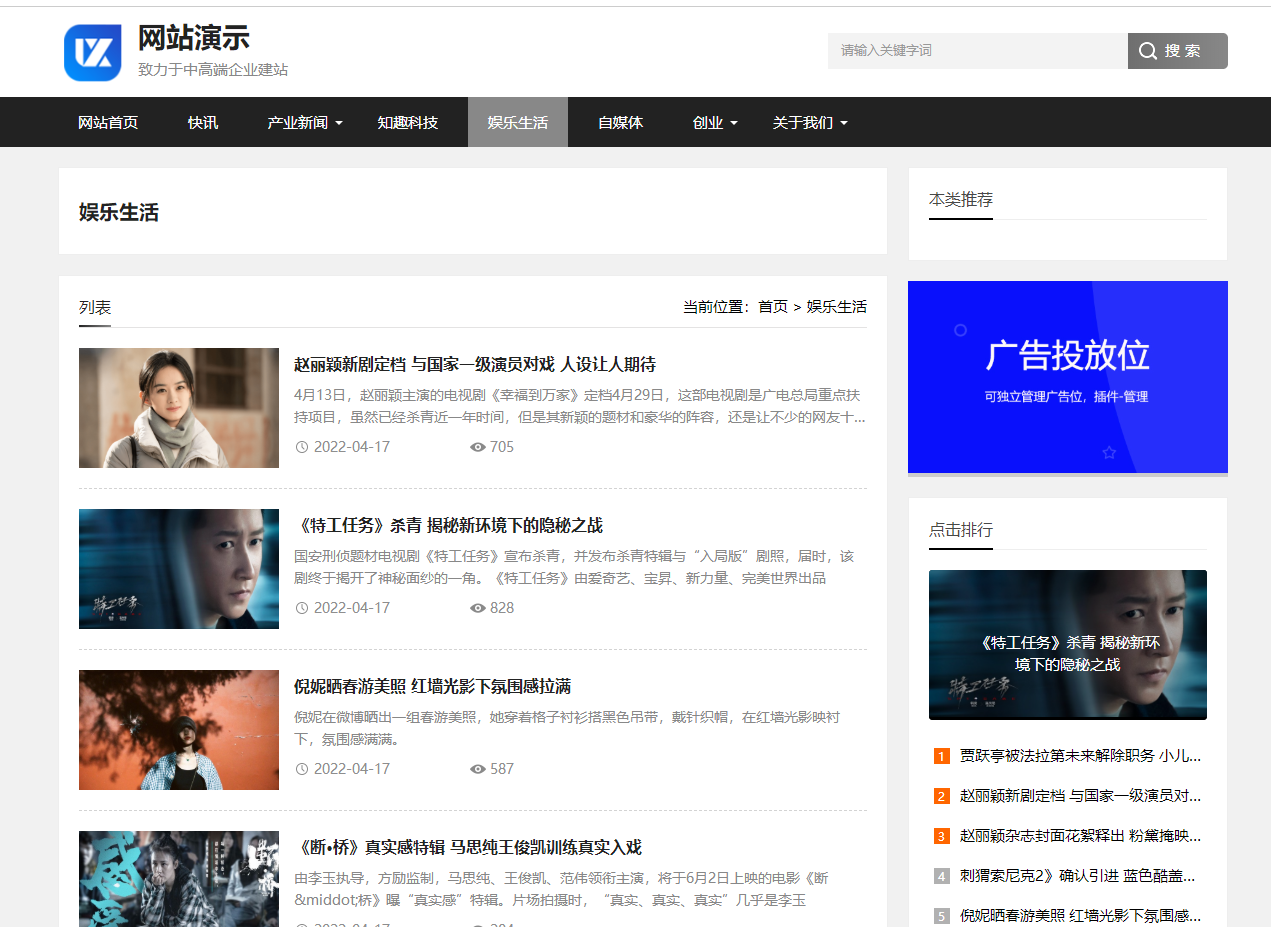1271x927 pixels.
Task: Click the 搜索 search button
Action: pos(1178,51)
